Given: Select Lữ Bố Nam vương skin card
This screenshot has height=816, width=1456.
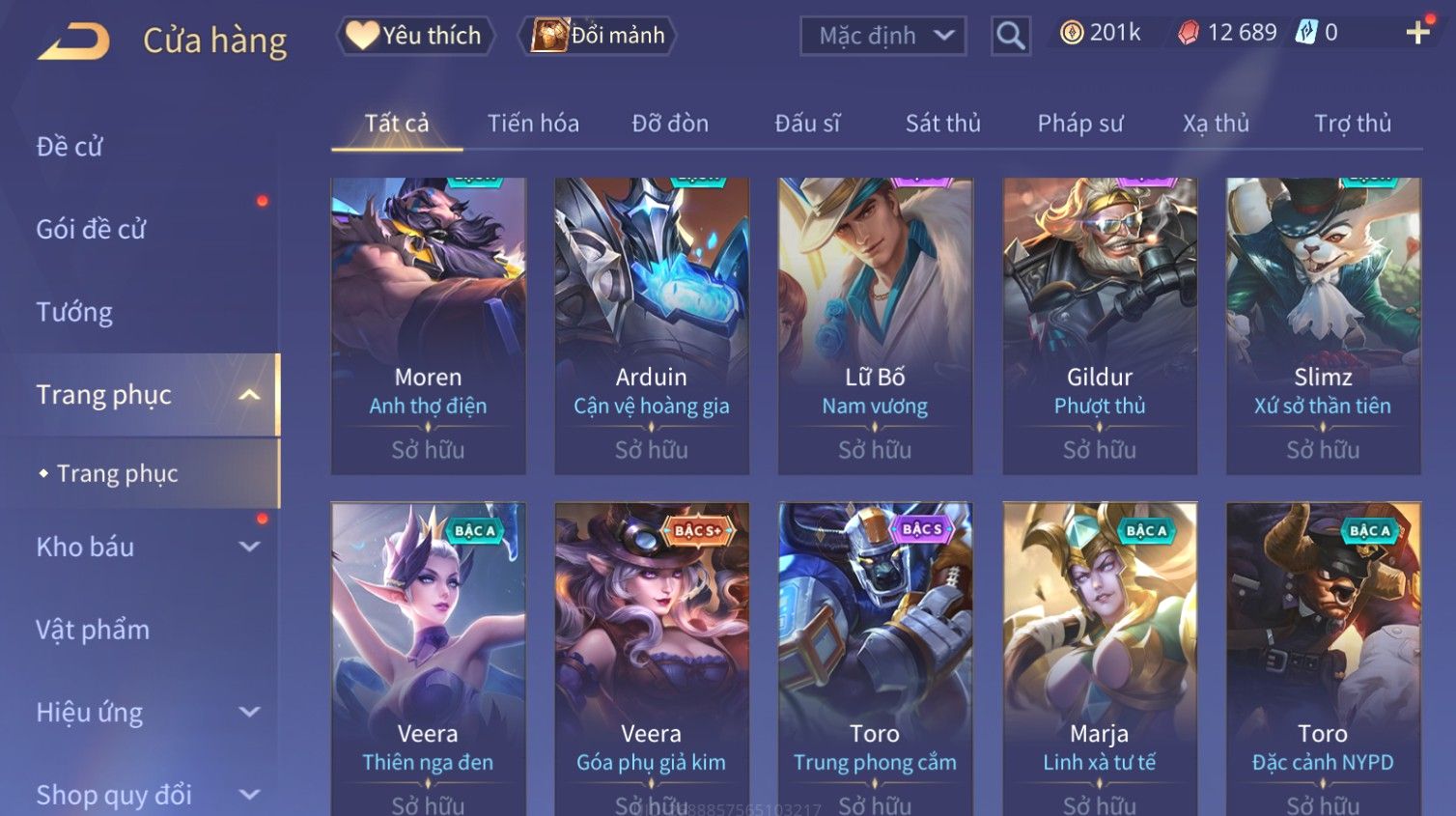Looking at the screenshot, I should [x=875, y=325].
